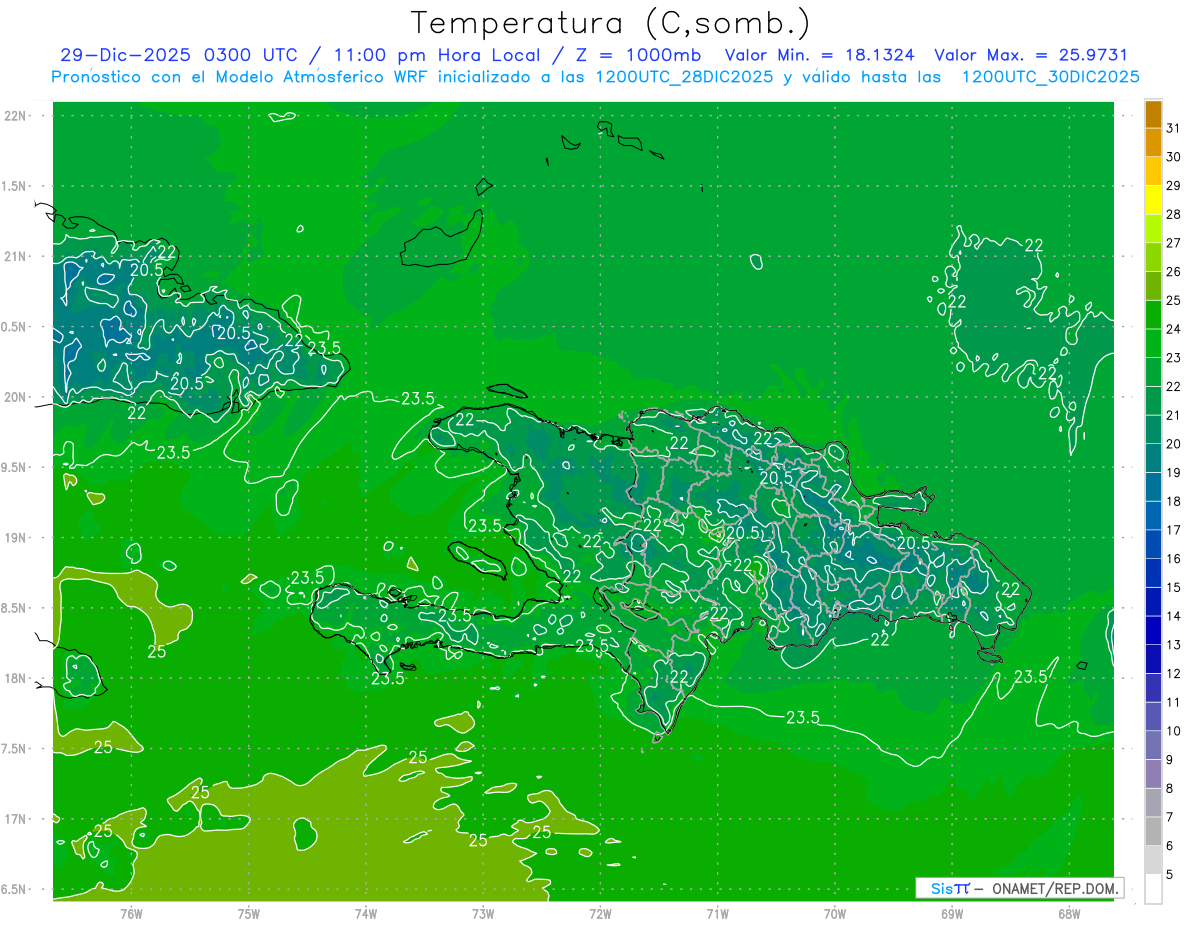
Task: Click the color scale label "31"
Action: pyautogui.click(x=1174, y=128)
